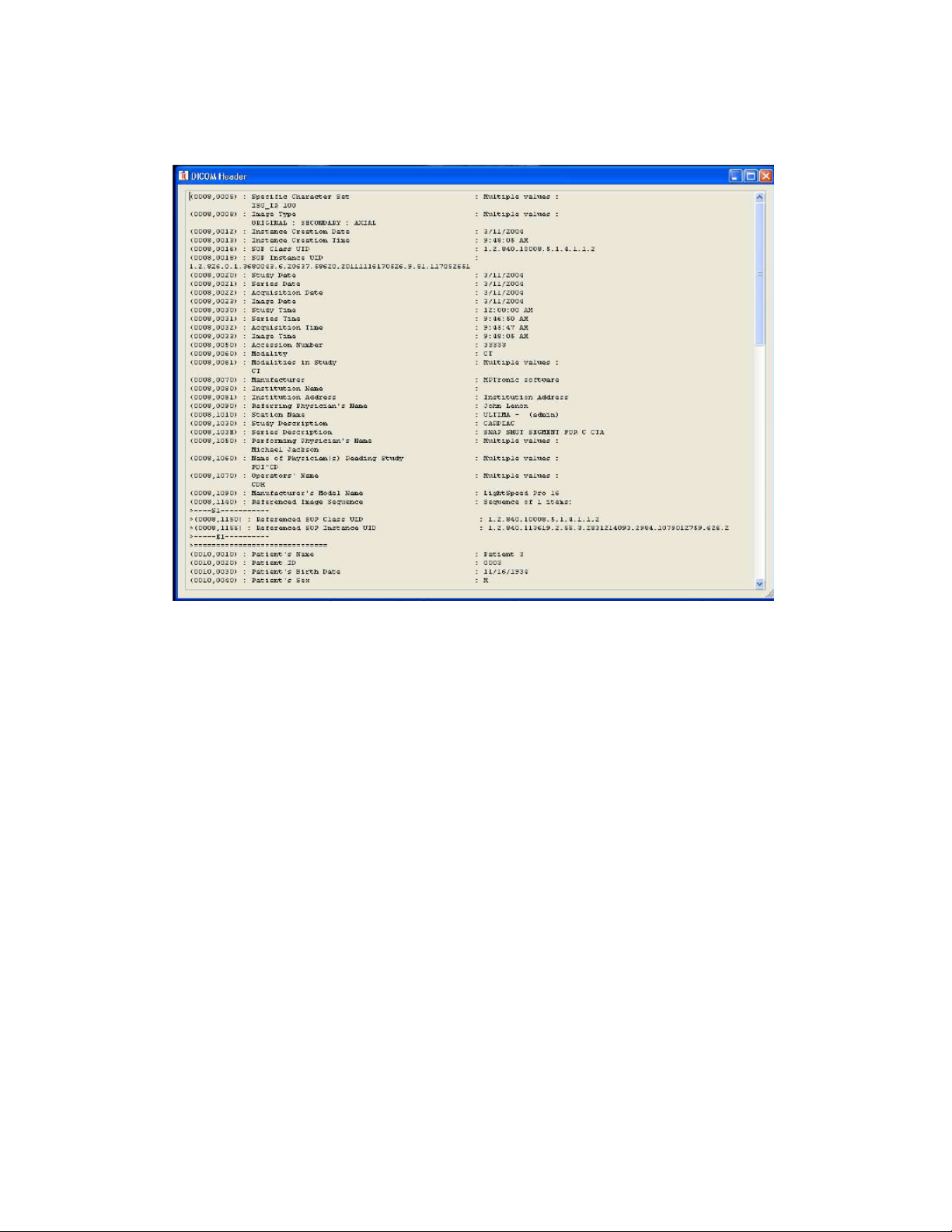
Task: Click the 'Acquisition Time' label
Action: [x=287, y=327]
